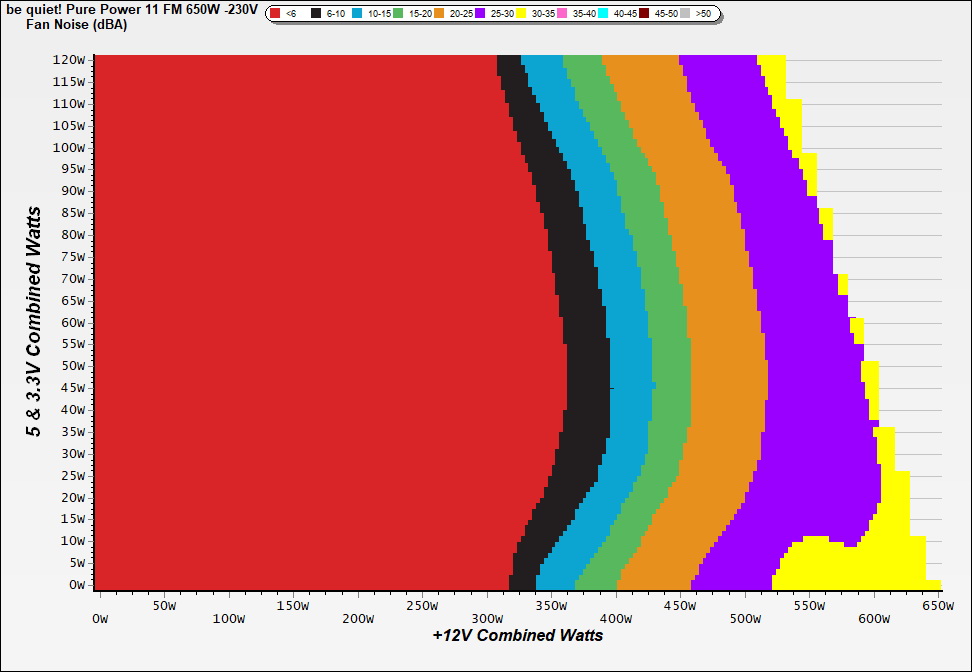
Task: Click the black 6-10 legend swatch
Action: pos(317,14)
